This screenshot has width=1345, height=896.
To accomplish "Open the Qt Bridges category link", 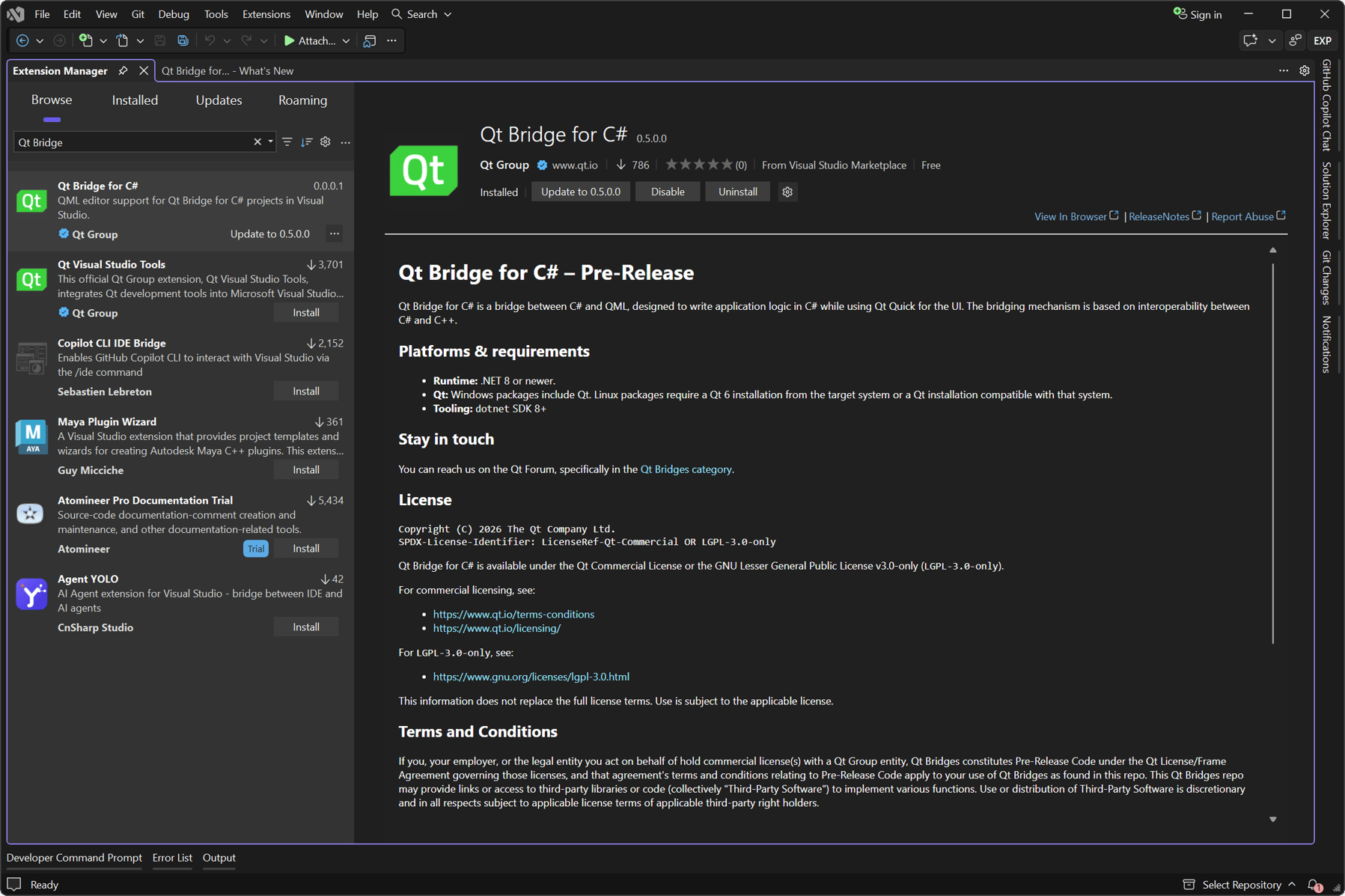I will pos(686,469).
